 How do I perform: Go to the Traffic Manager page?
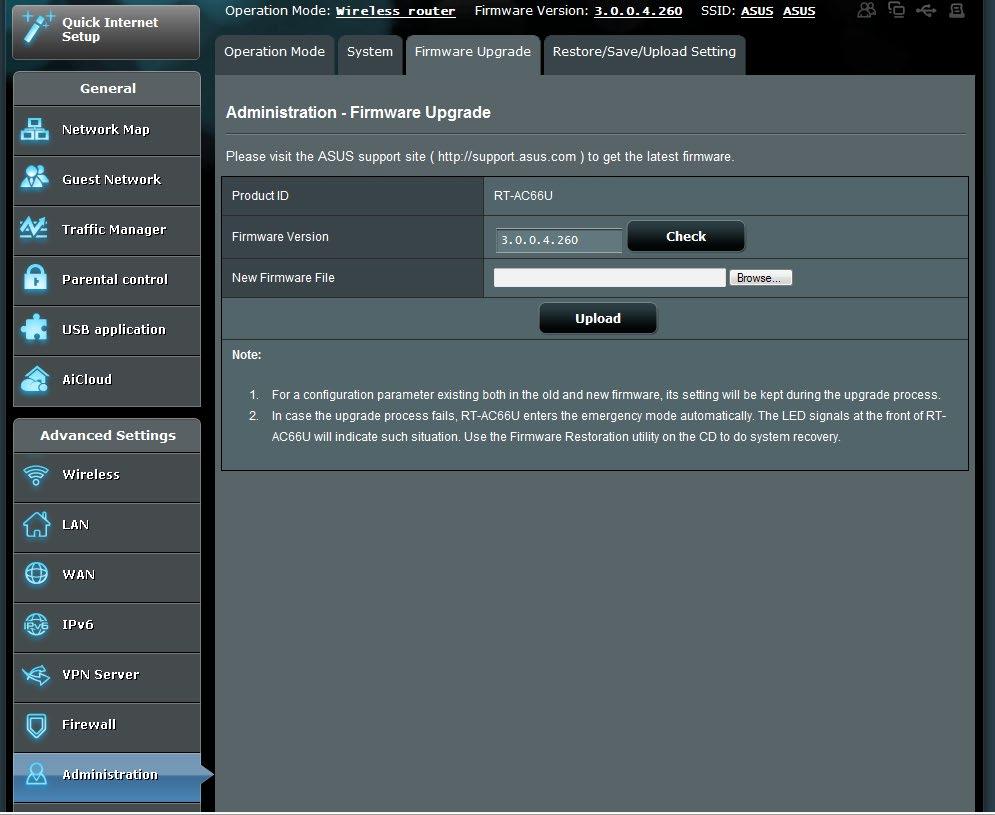click(x=107, y=230)
